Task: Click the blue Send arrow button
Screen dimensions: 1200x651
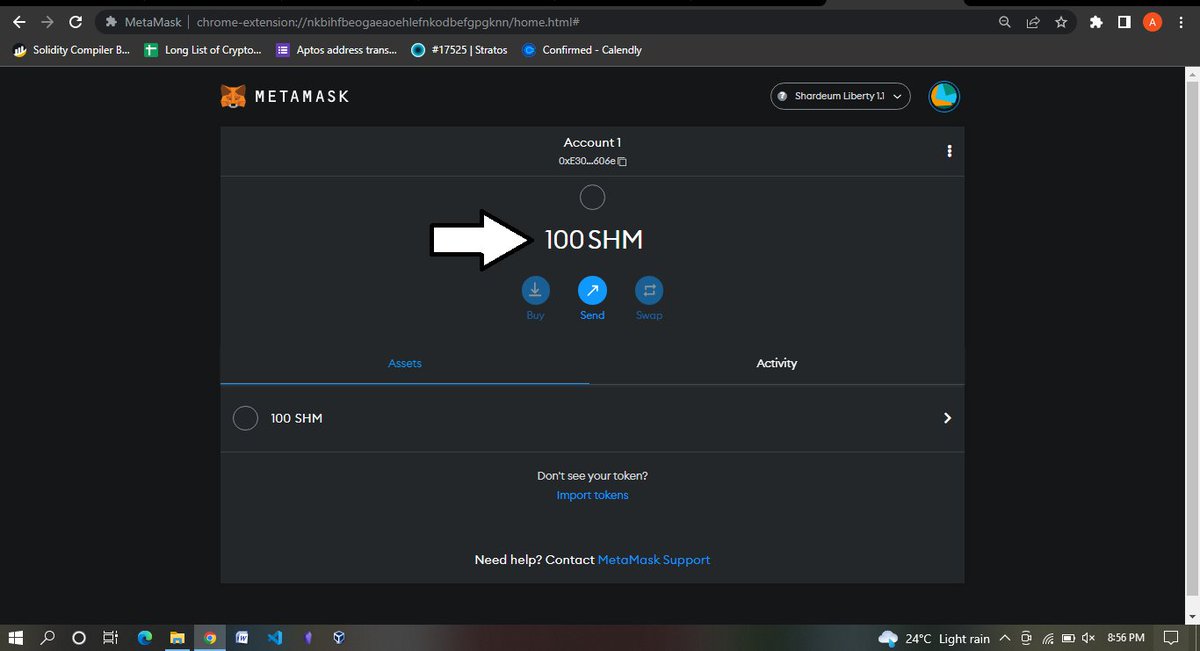Action: 592,291
